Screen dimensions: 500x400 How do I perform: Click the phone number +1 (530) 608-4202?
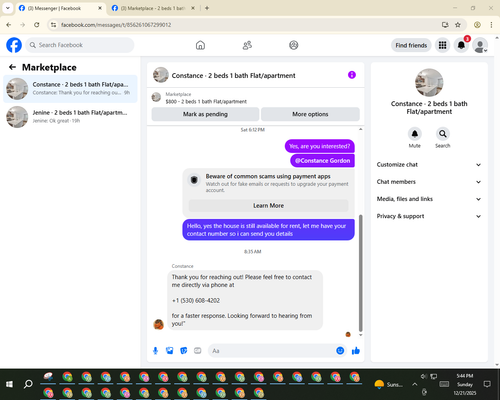point(196,300)
